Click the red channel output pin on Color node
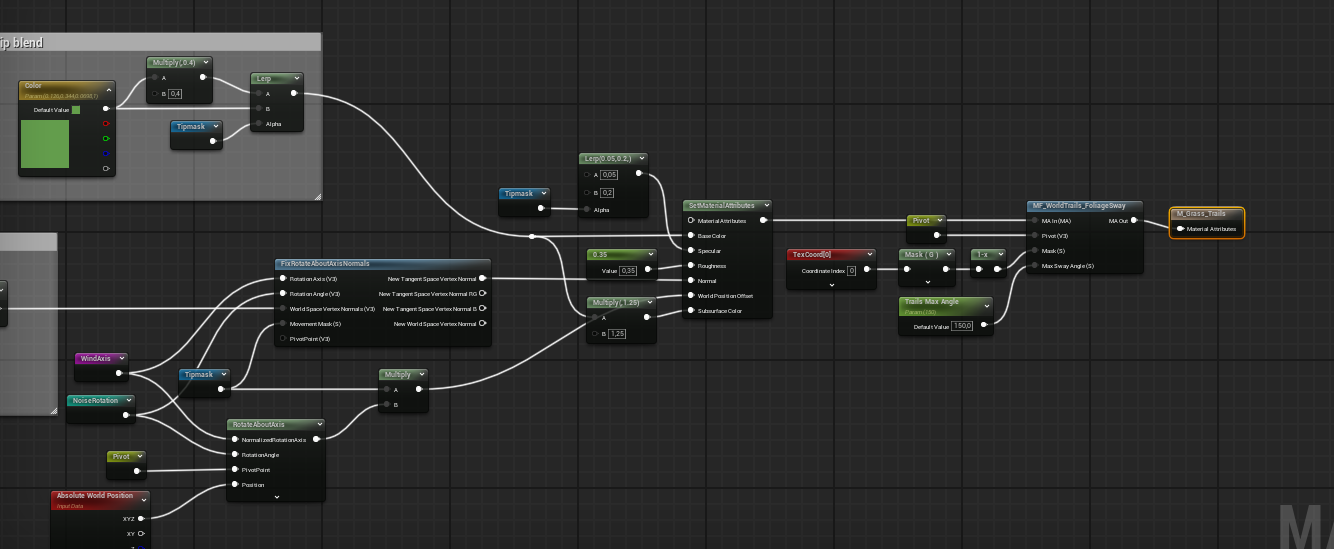This screenshot has width=1334, height=549. [106, 124]
